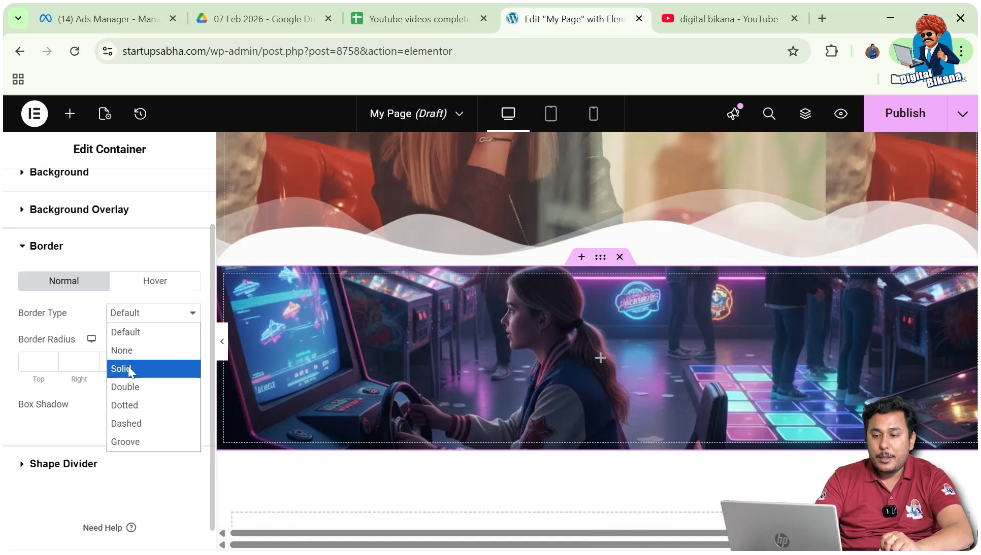Expand the Shape Divider section
Viewport: 981px width, 555px height.
point(63,464)
